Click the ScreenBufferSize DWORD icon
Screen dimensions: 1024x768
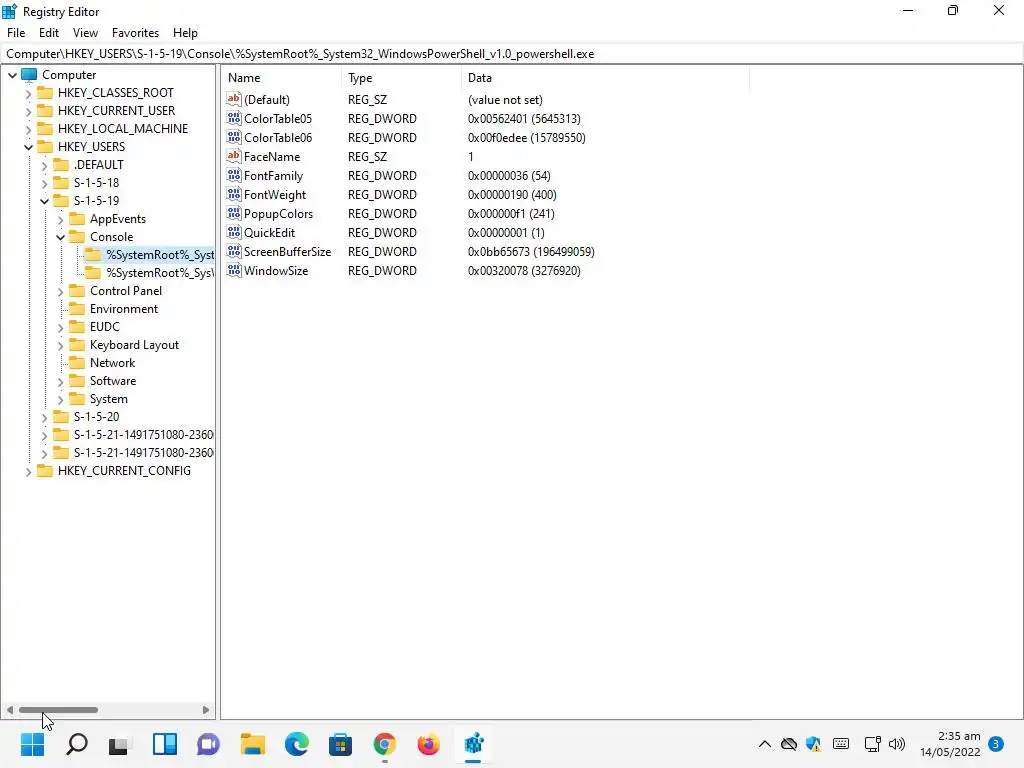(x=234, y=250)
